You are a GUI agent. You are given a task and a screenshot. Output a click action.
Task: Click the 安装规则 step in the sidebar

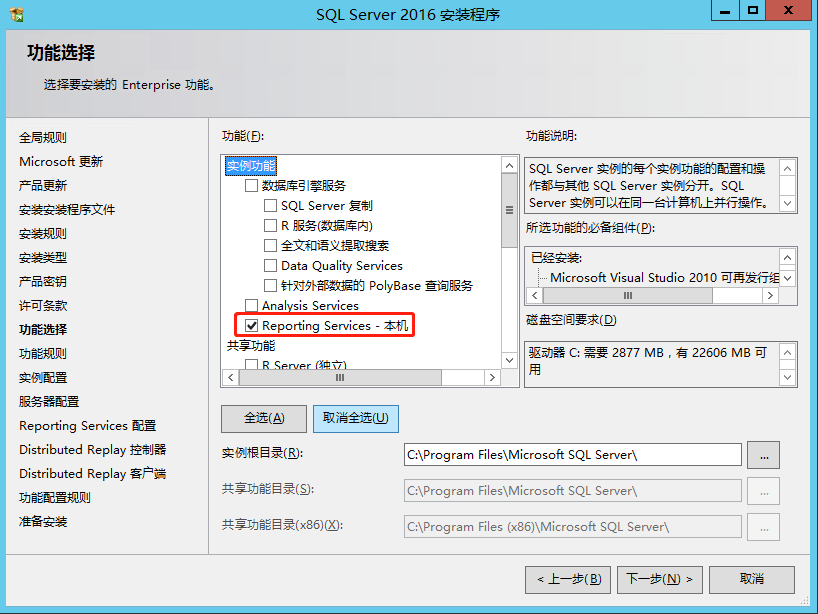[43, 234]
